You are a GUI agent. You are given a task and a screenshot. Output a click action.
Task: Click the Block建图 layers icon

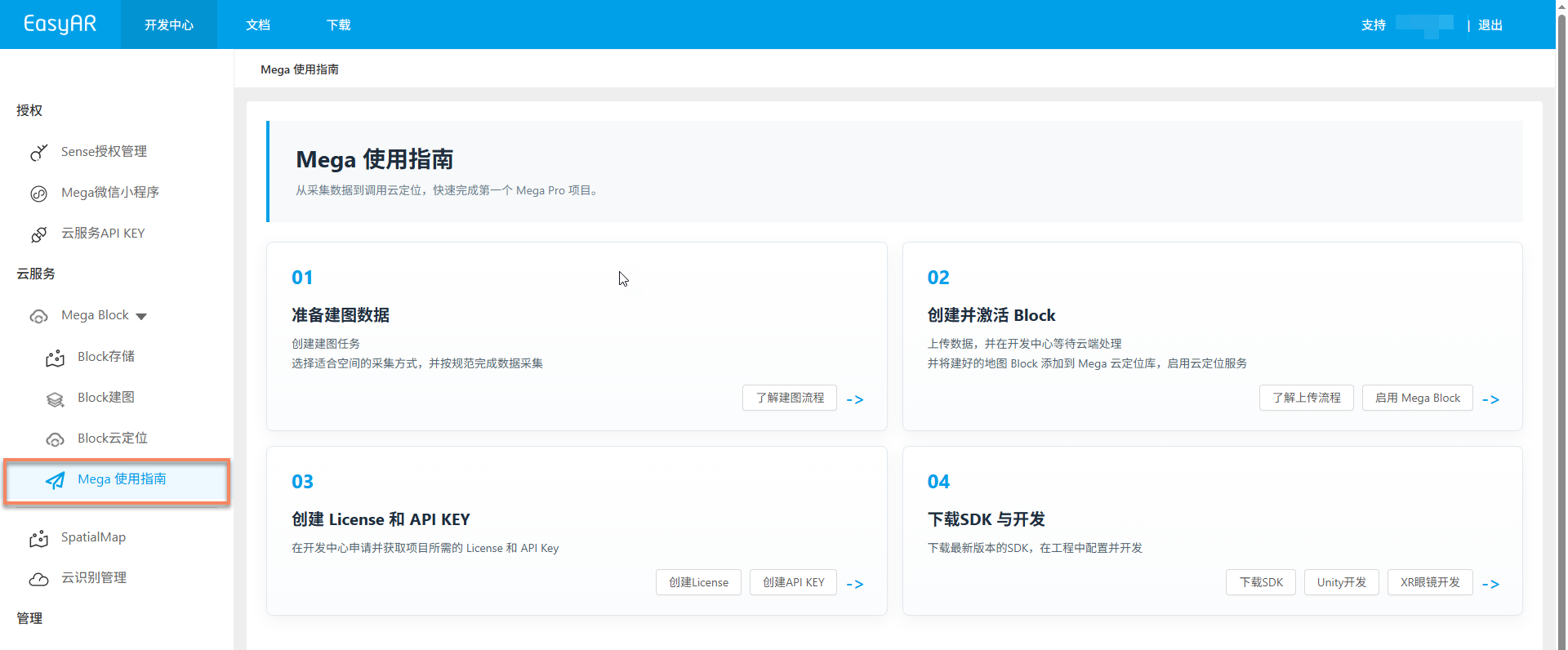[56, 398]
